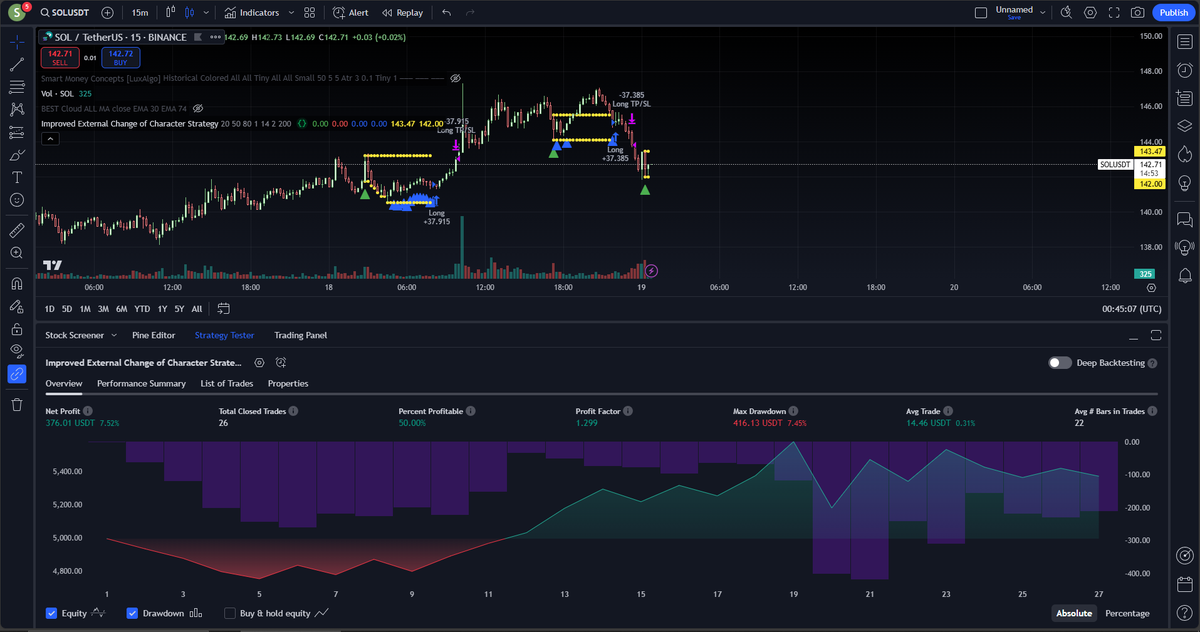Collapse the indicator legend chevron
The height and width of the screenshot is (632, 1200).
(49, 139)
